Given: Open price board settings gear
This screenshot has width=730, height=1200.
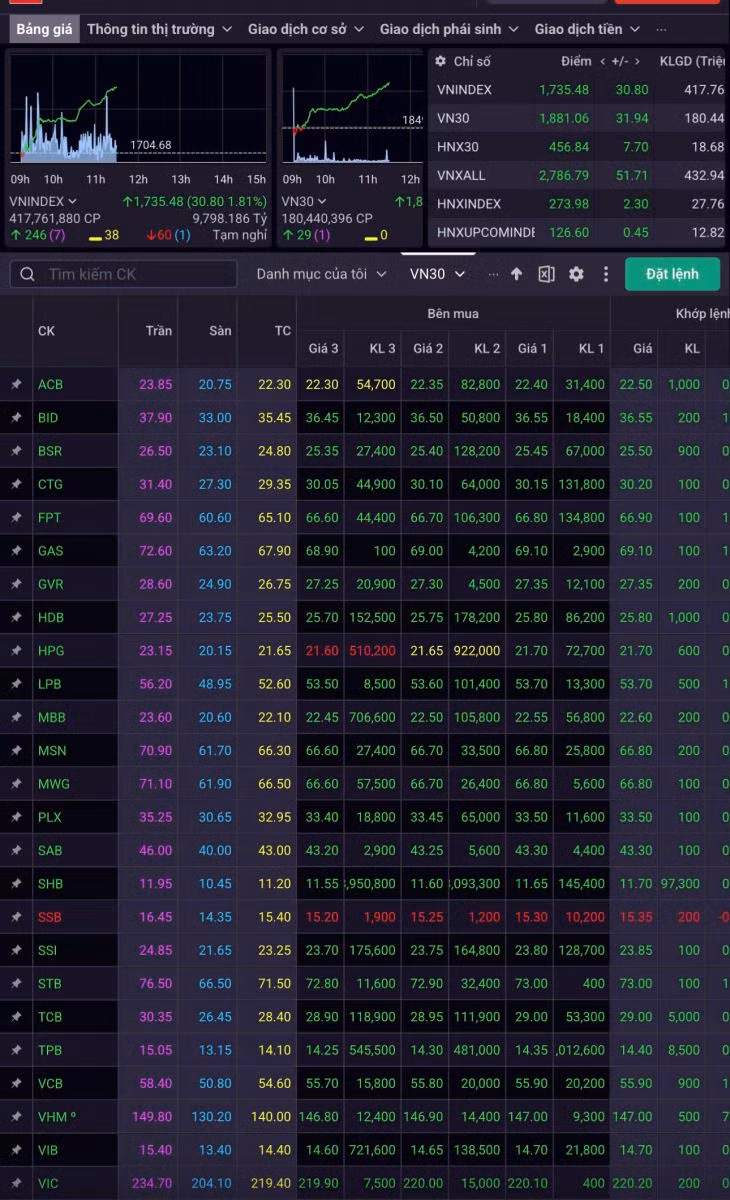Looking at the screenshot, I should tap(576, 274).
